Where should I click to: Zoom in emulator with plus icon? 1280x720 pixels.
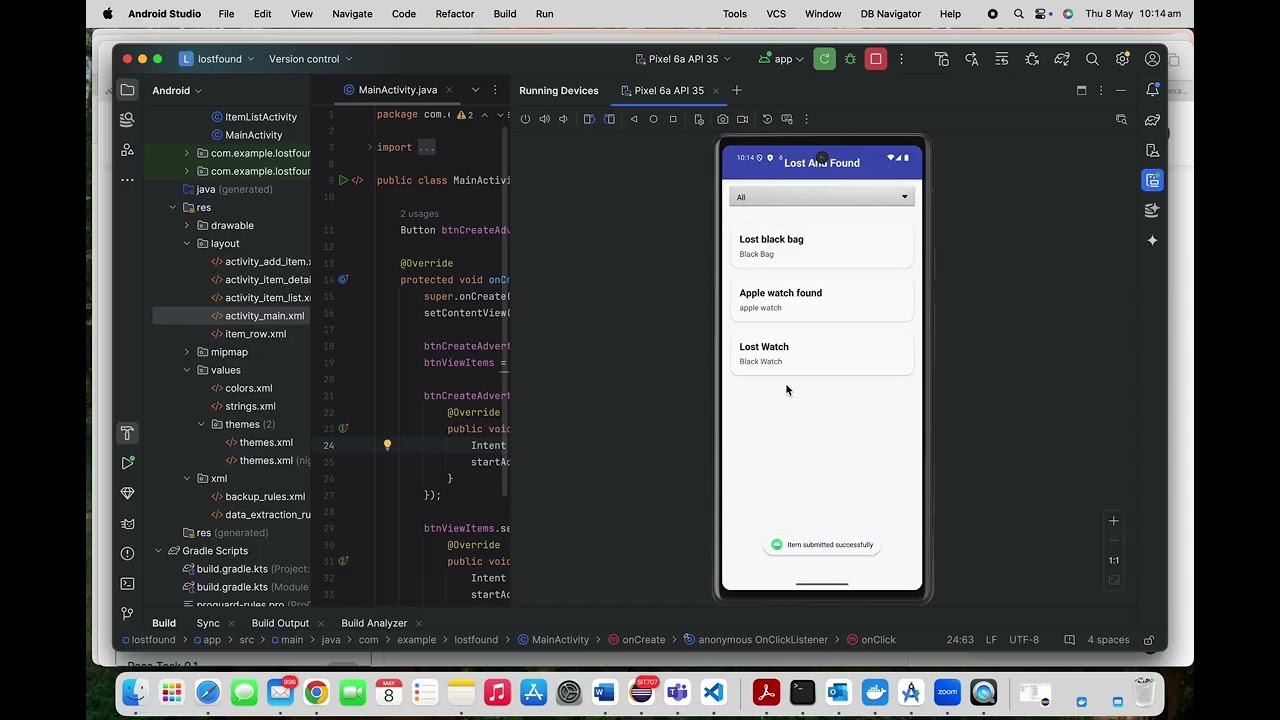point(1113,521)
